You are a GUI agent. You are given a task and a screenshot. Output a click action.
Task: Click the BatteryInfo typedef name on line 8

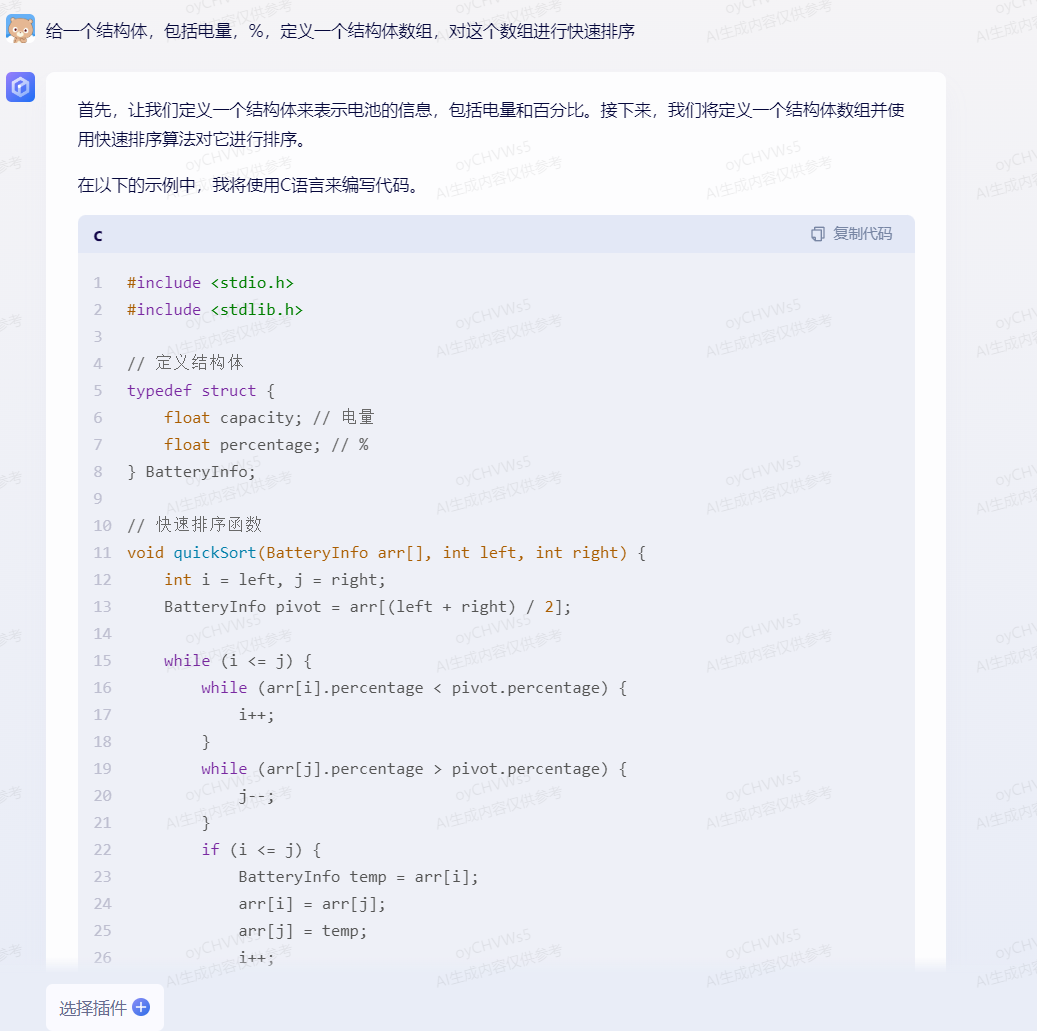pos(197,470)
